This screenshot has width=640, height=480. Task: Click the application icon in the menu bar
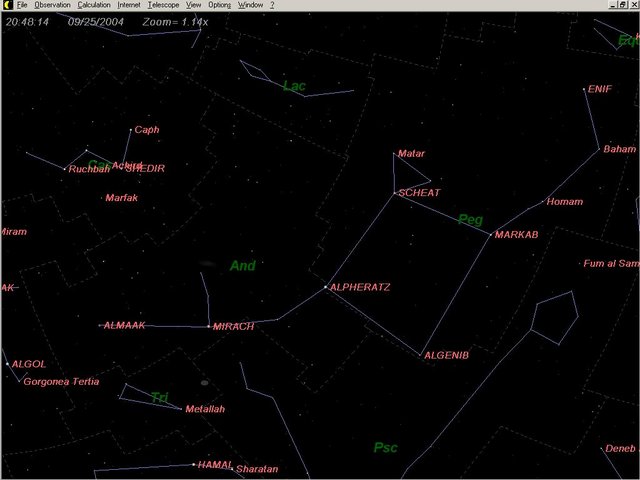pyautogui.click(x=6, y=5)
